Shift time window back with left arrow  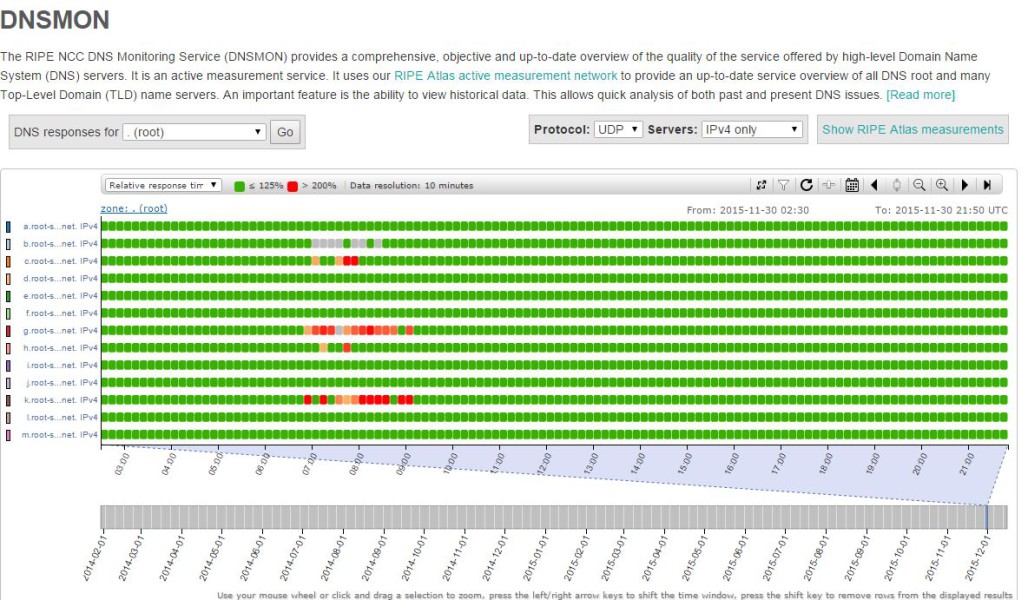tap(874, 185)
